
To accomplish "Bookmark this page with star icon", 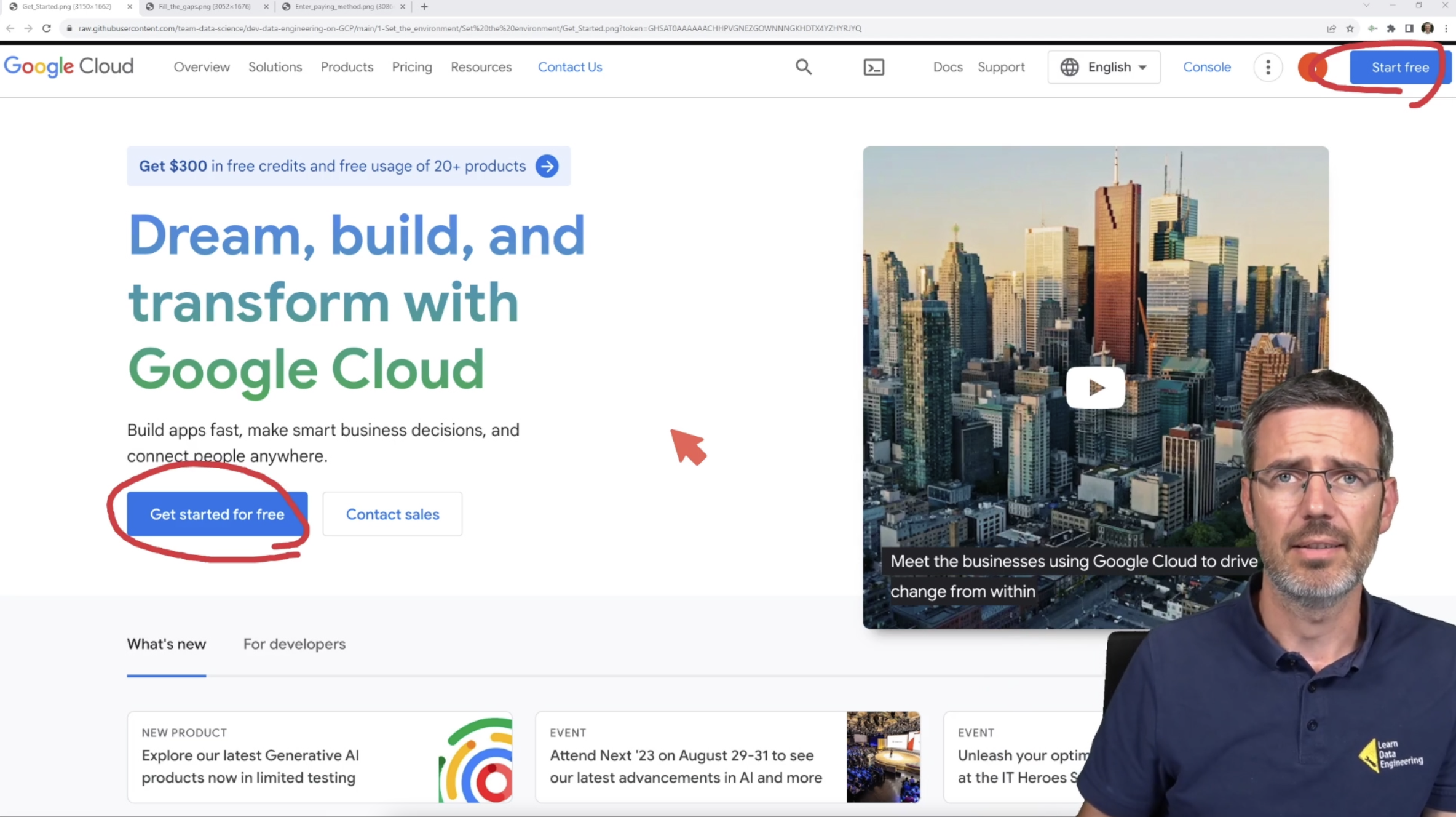I will tap(1350, 28).
